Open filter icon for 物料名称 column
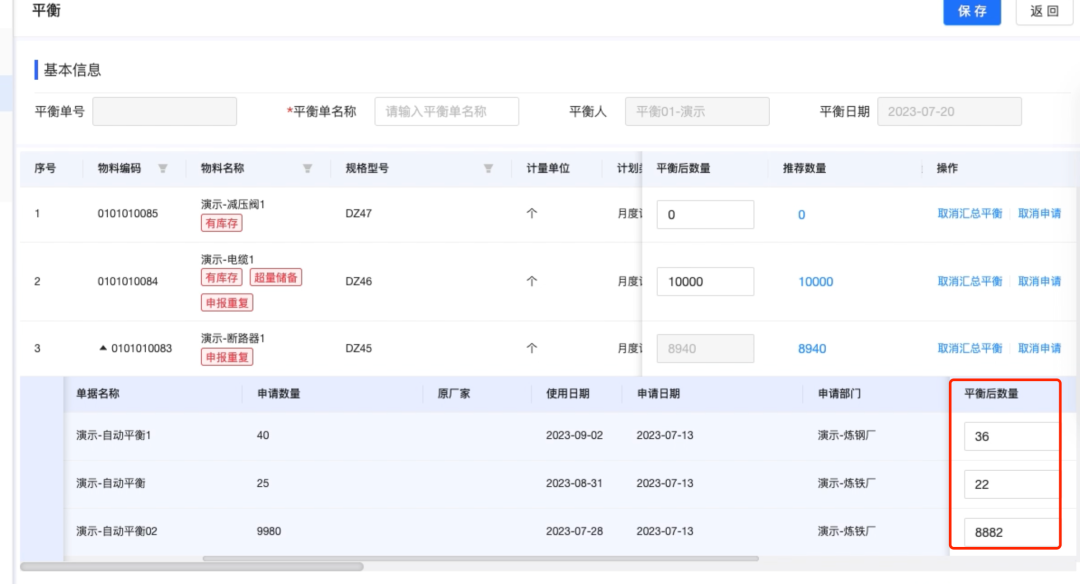 [307, 169]
